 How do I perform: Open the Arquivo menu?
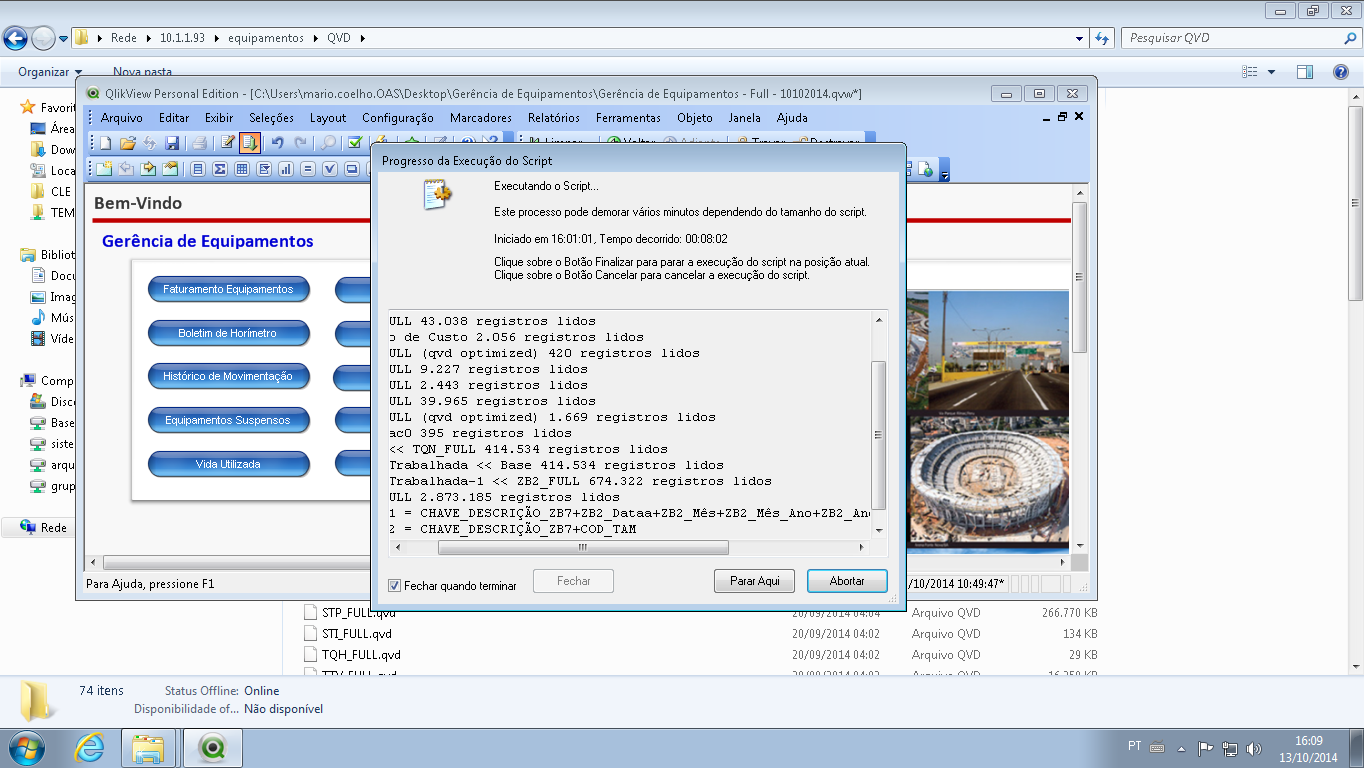tap(121, 117)
